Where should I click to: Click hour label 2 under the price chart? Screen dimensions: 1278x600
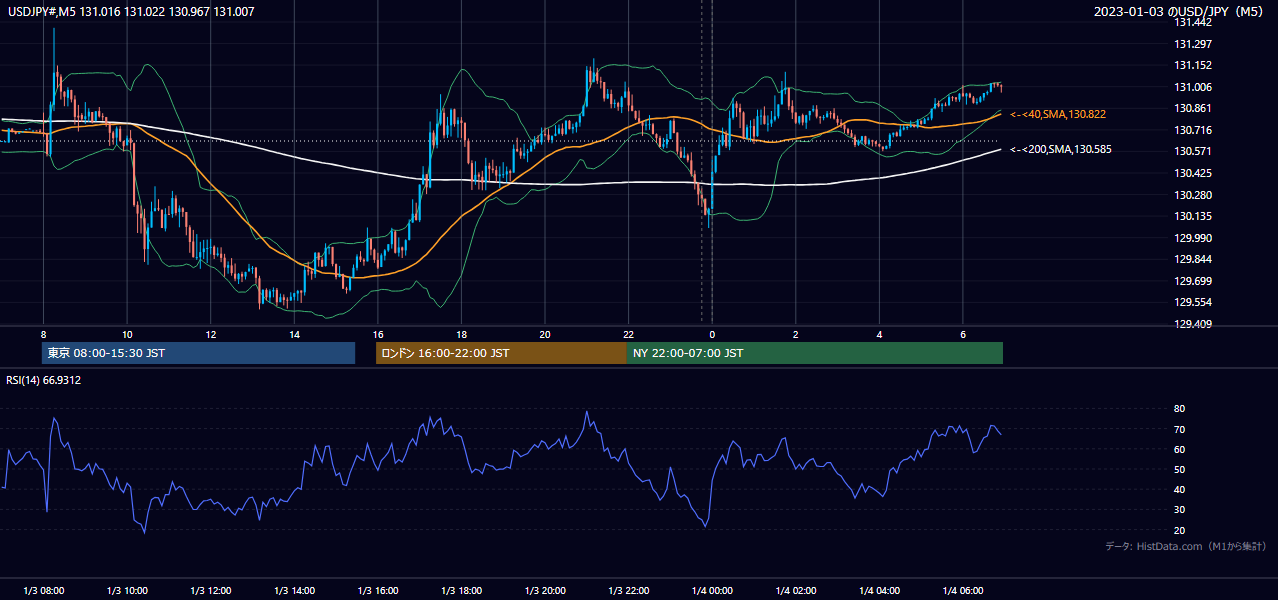(795, 334)
